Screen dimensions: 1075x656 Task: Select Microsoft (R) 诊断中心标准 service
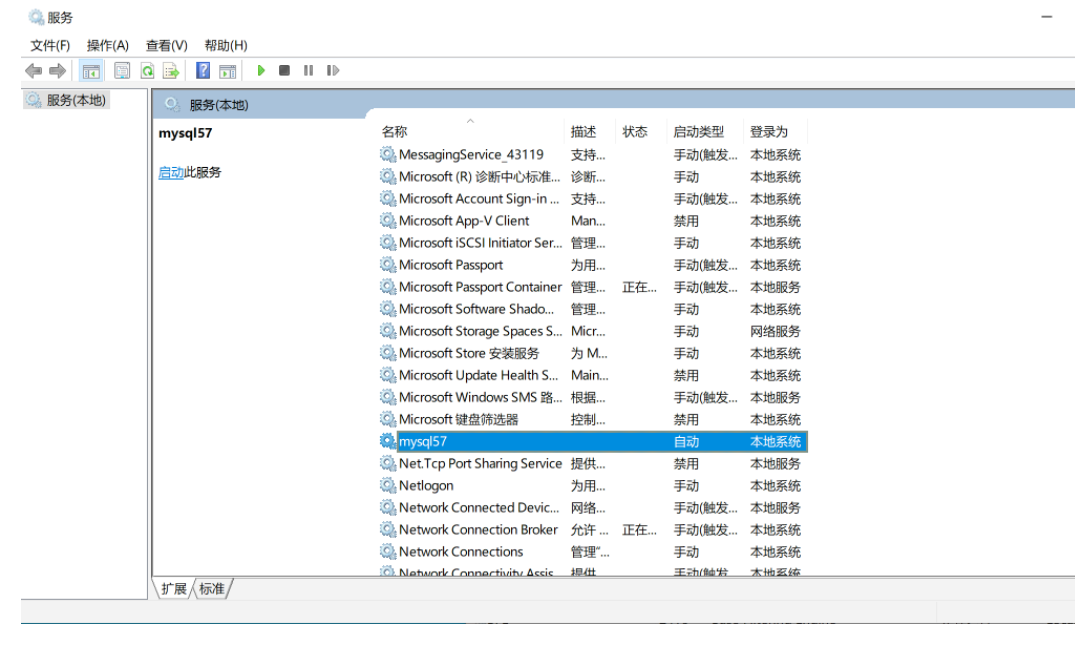coord(594,177)
